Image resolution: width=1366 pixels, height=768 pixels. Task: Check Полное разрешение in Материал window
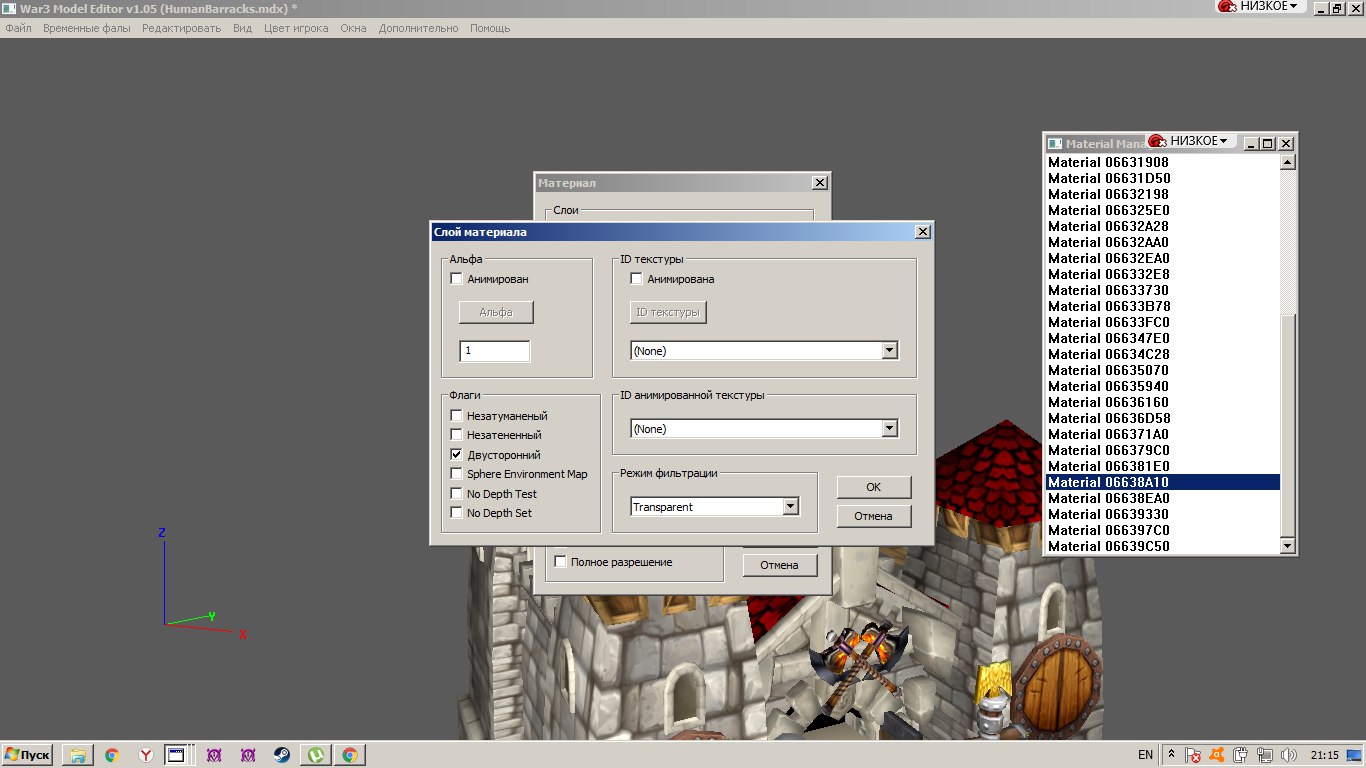561,562
